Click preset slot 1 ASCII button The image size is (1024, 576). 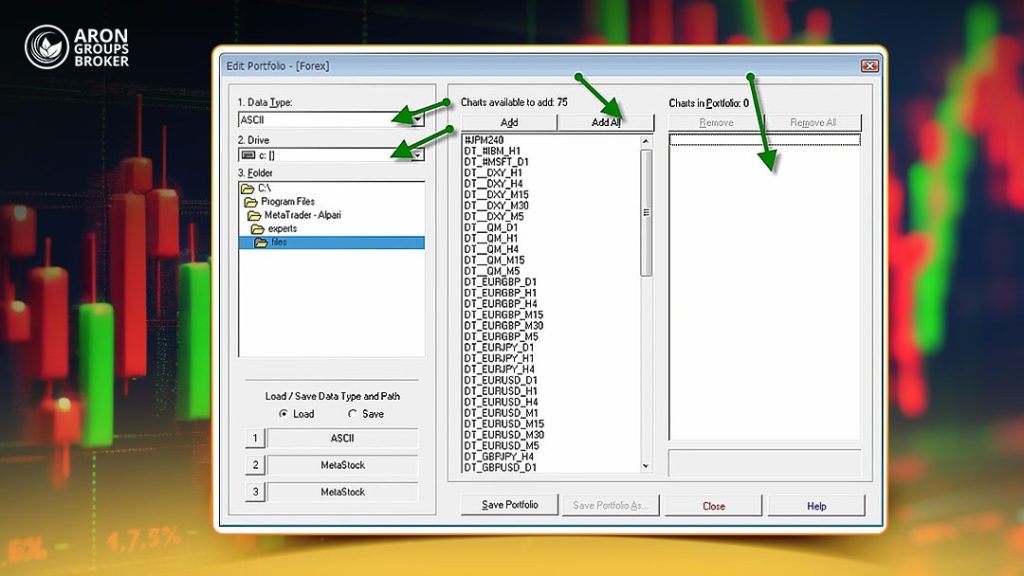point(342,438)
